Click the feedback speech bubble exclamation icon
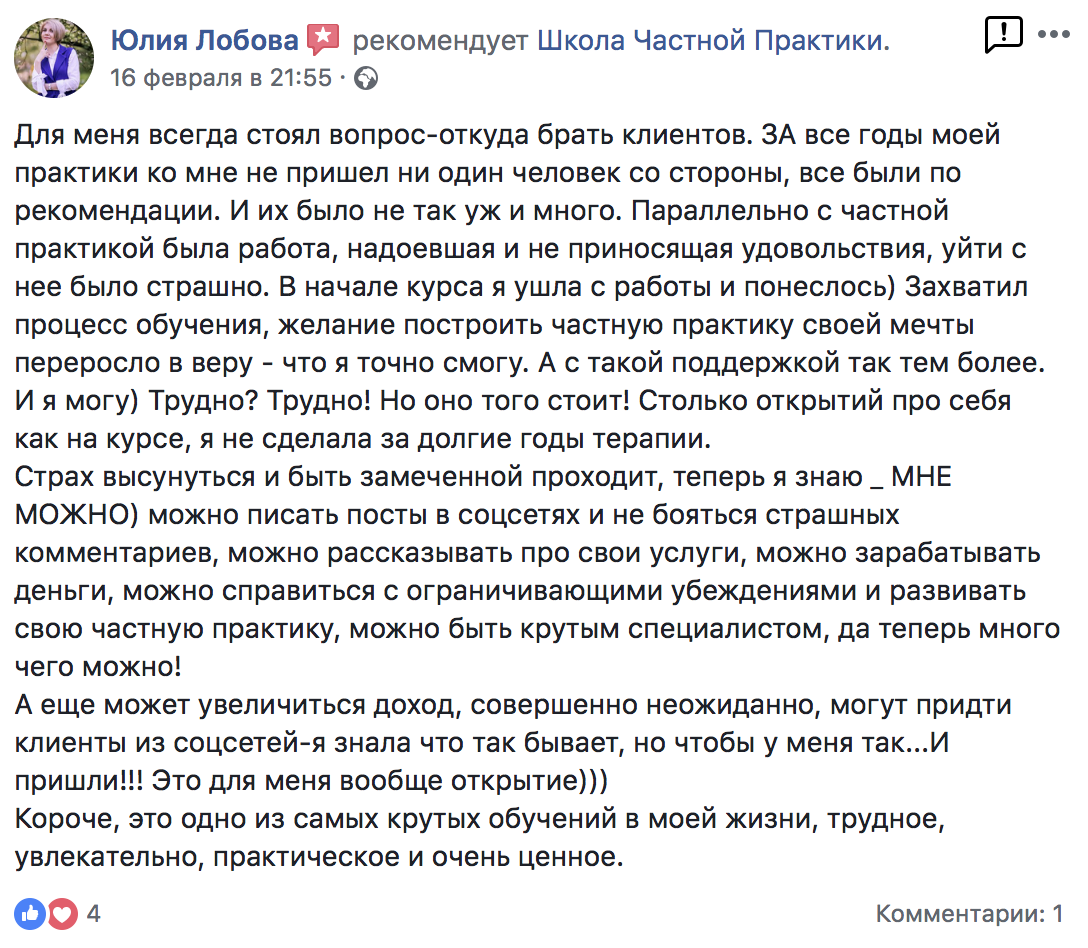This screenshot has height=948, width=1088. [1003, 34]
